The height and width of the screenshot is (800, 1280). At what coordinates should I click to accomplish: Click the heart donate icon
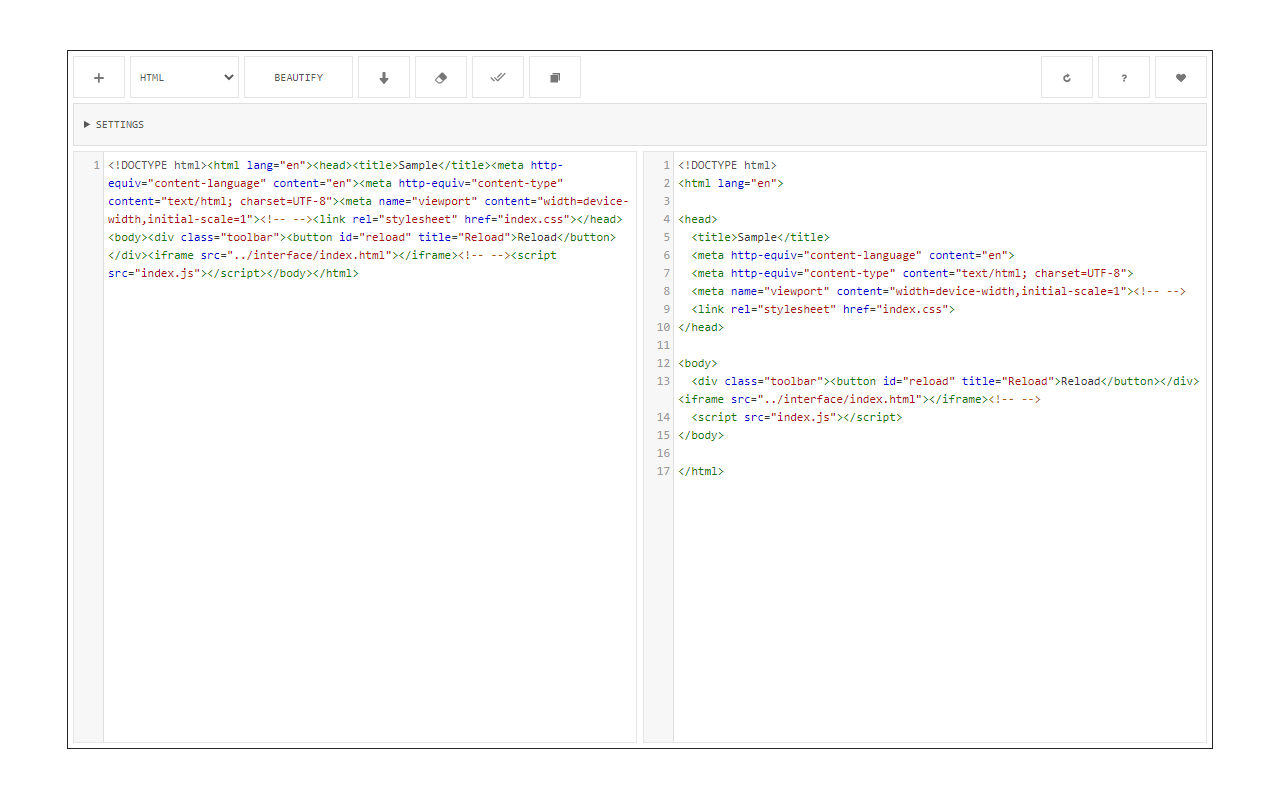(x=1180, y=77)
